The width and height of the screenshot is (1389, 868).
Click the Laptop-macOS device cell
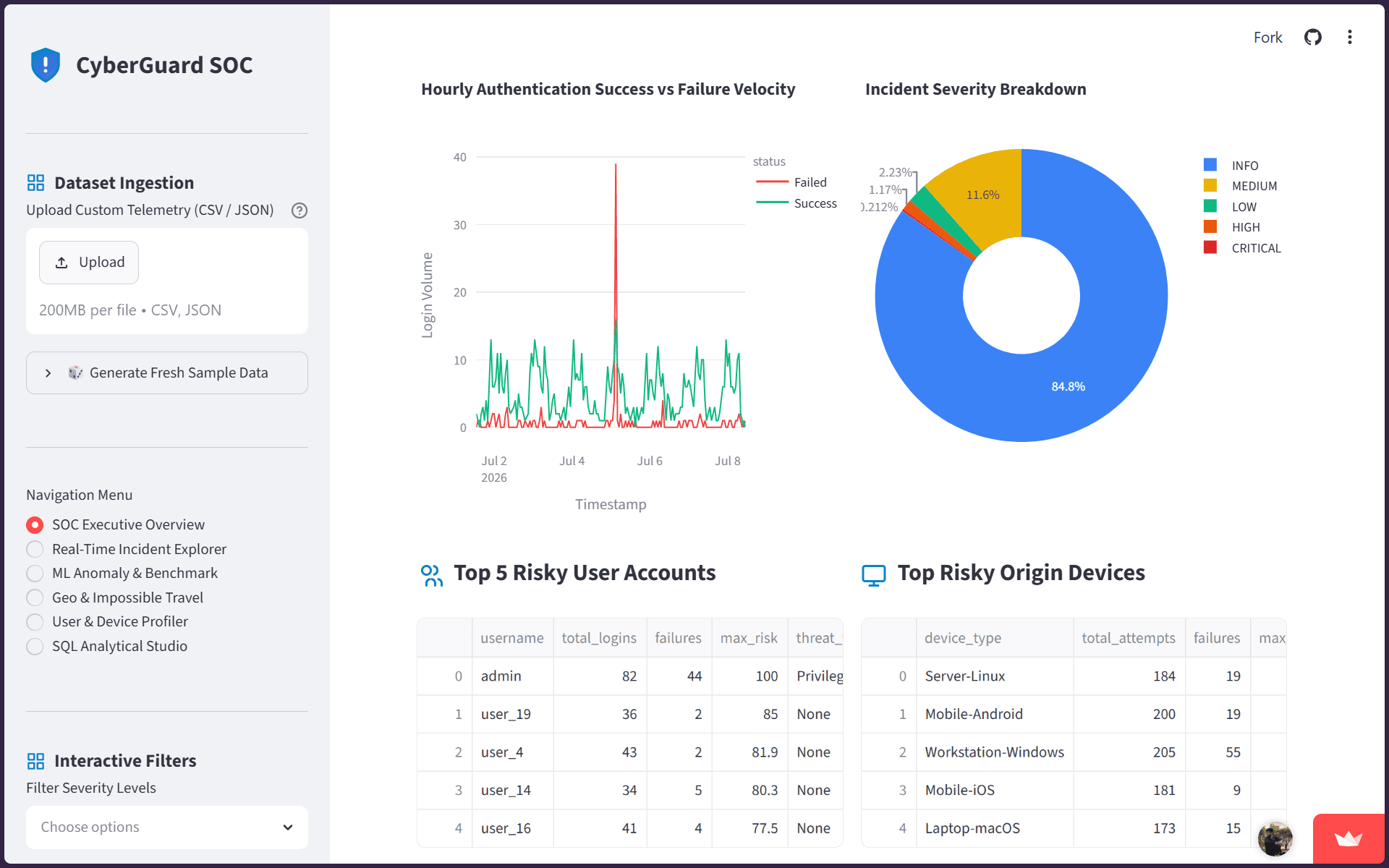click(x=995, y=828)
